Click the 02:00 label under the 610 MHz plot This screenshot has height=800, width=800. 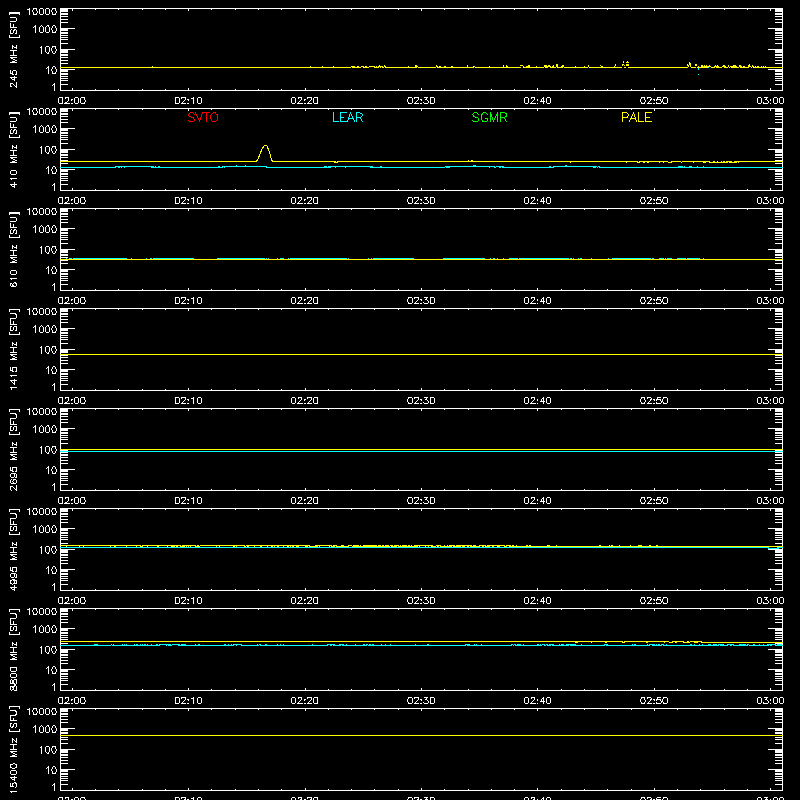72,301
